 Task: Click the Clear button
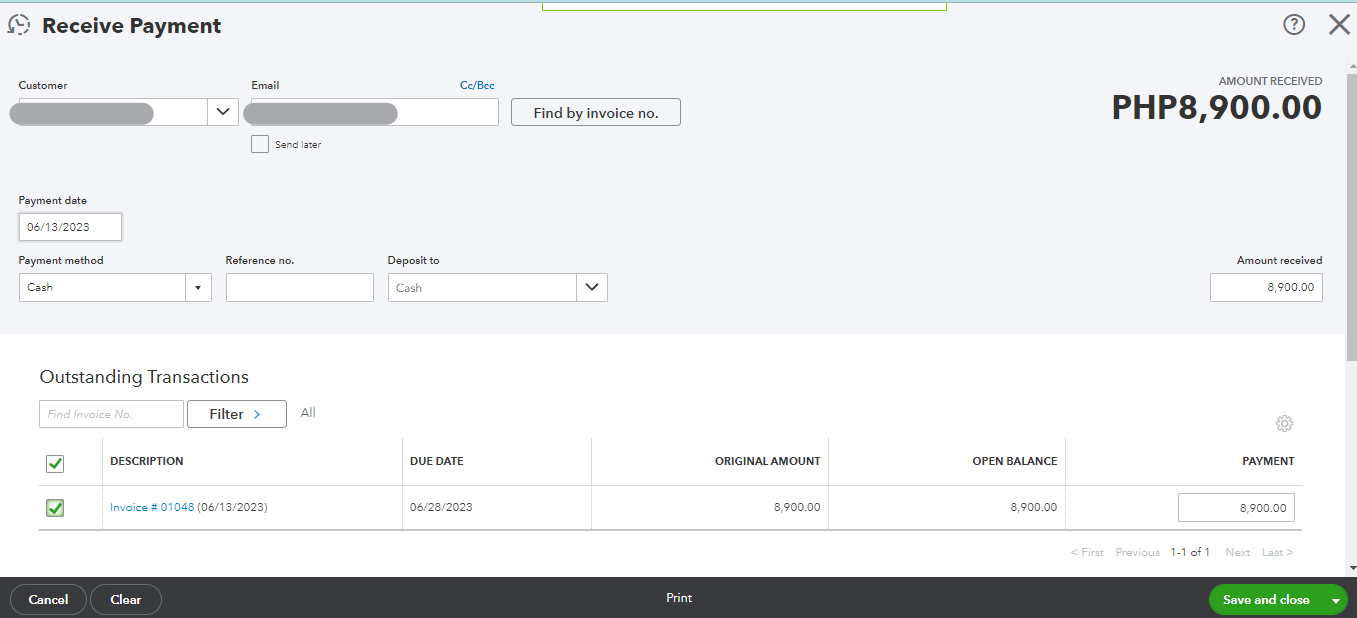(x=126, y=599)
